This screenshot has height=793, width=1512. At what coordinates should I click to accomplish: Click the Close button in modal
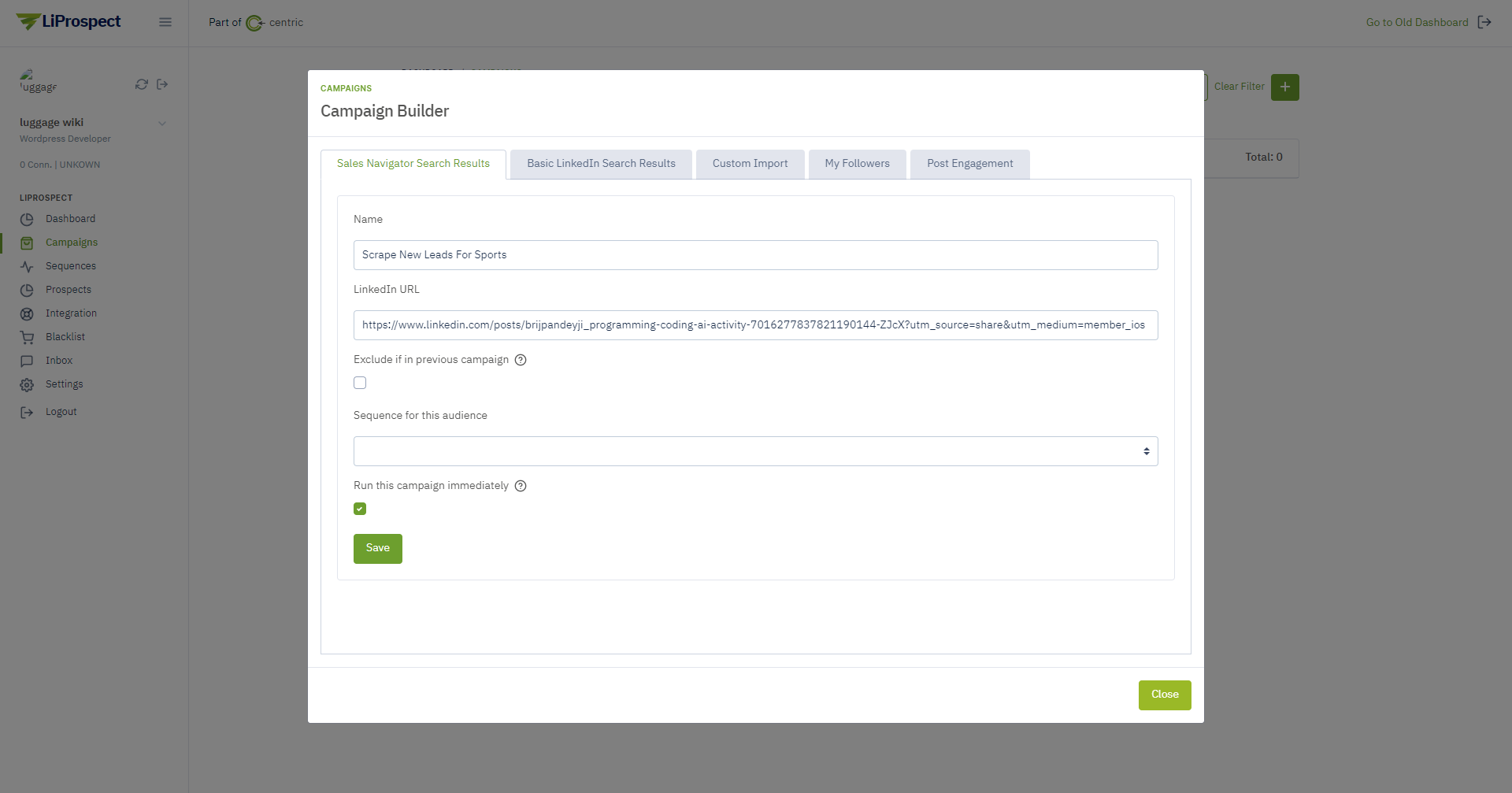1165,695
